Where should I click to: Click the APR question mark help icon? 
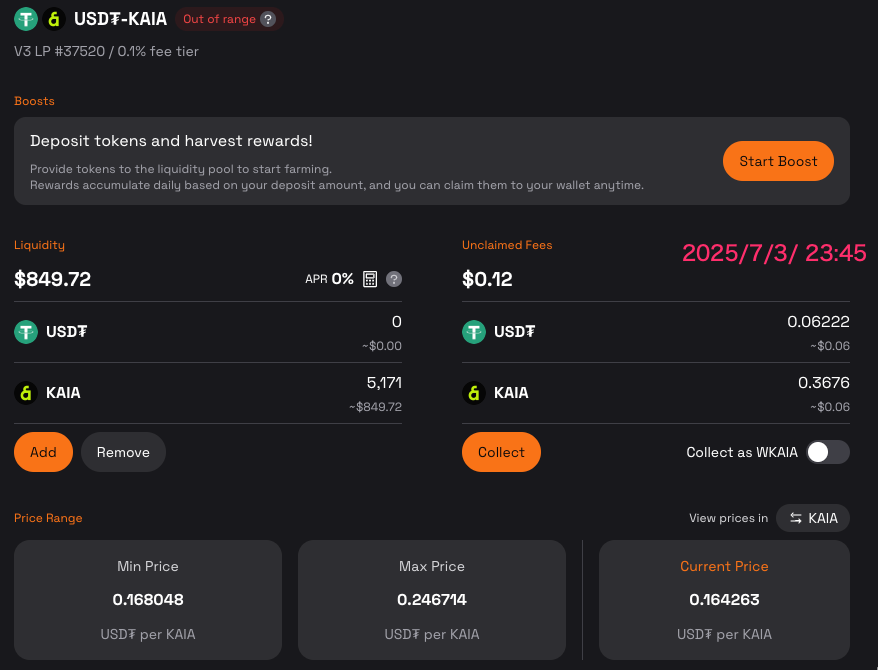click(394, 279)
